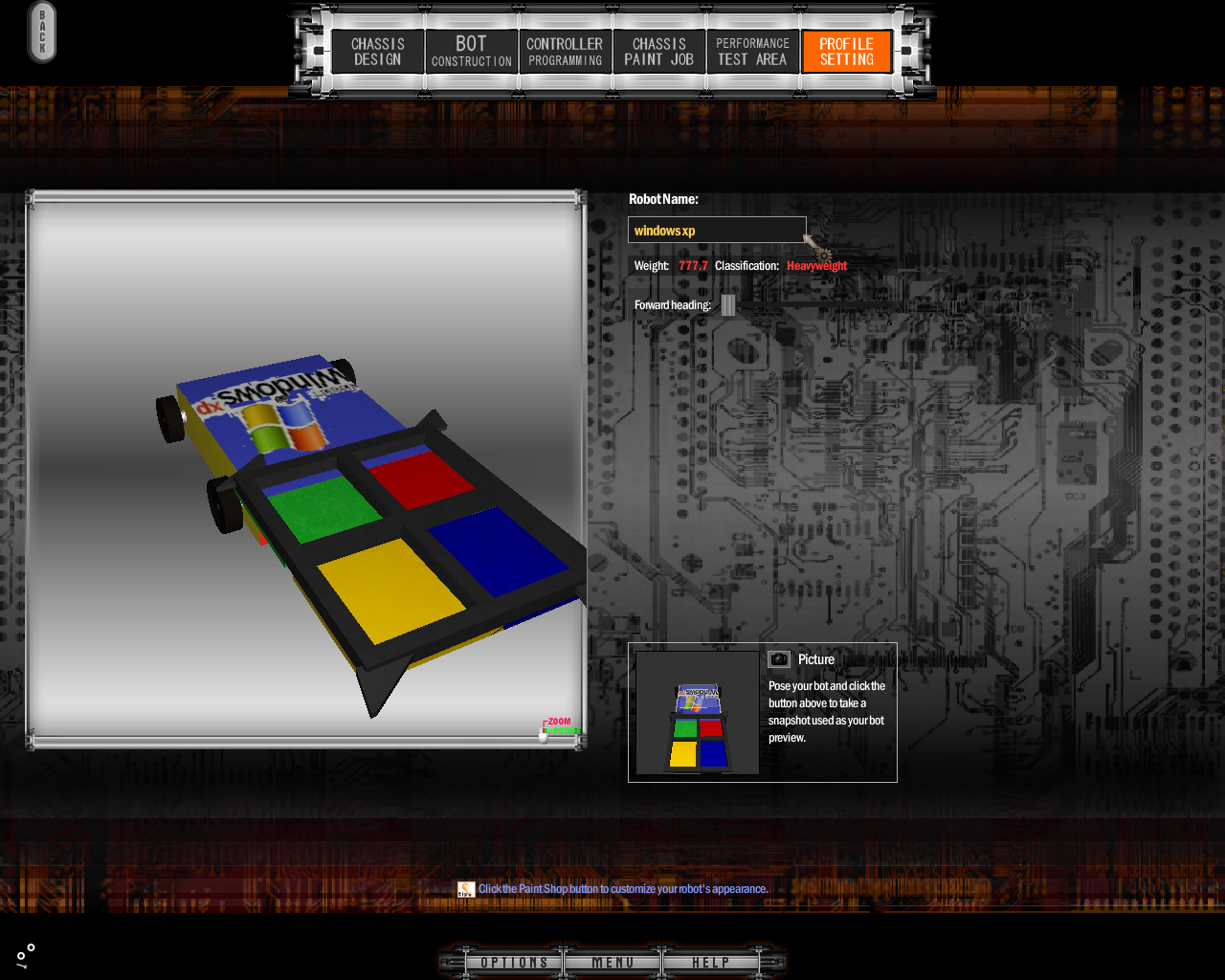Image resolution: width=1225 pixels, height=980 pixels.
Task: Click the bot preview picture thumbnail
Action: [698, 713]
